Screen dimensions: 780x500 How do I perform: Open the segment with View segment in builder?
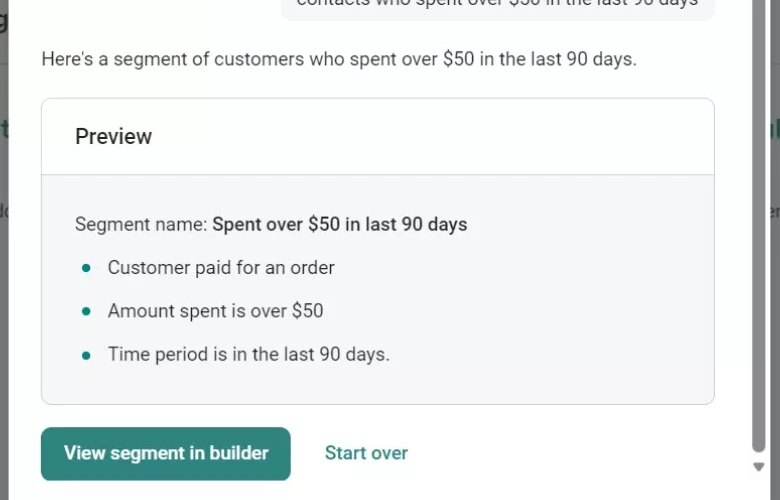coord(166,454)
